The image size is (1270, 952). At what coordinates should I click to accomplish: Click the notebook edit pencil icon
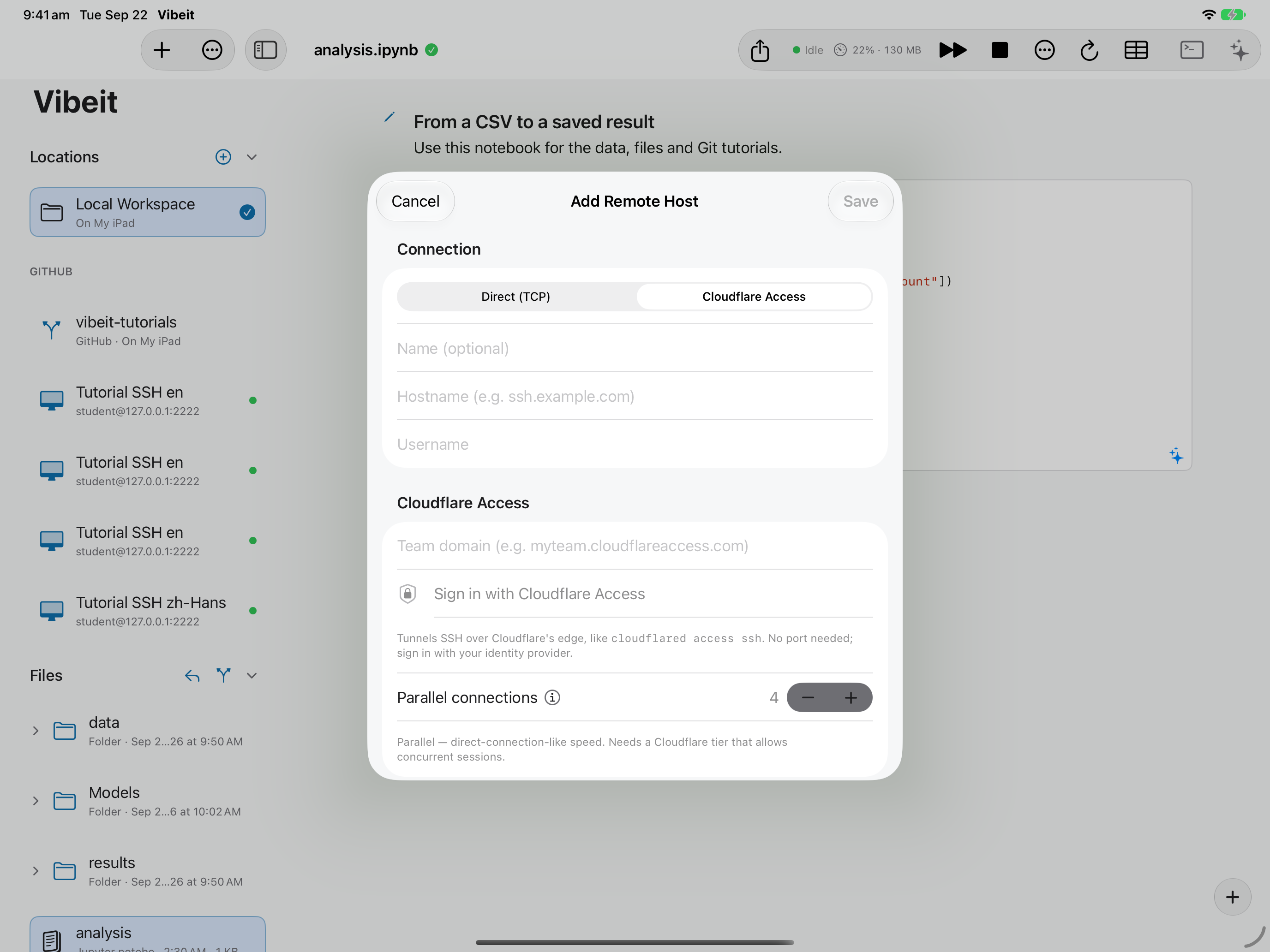click(389, 117)
